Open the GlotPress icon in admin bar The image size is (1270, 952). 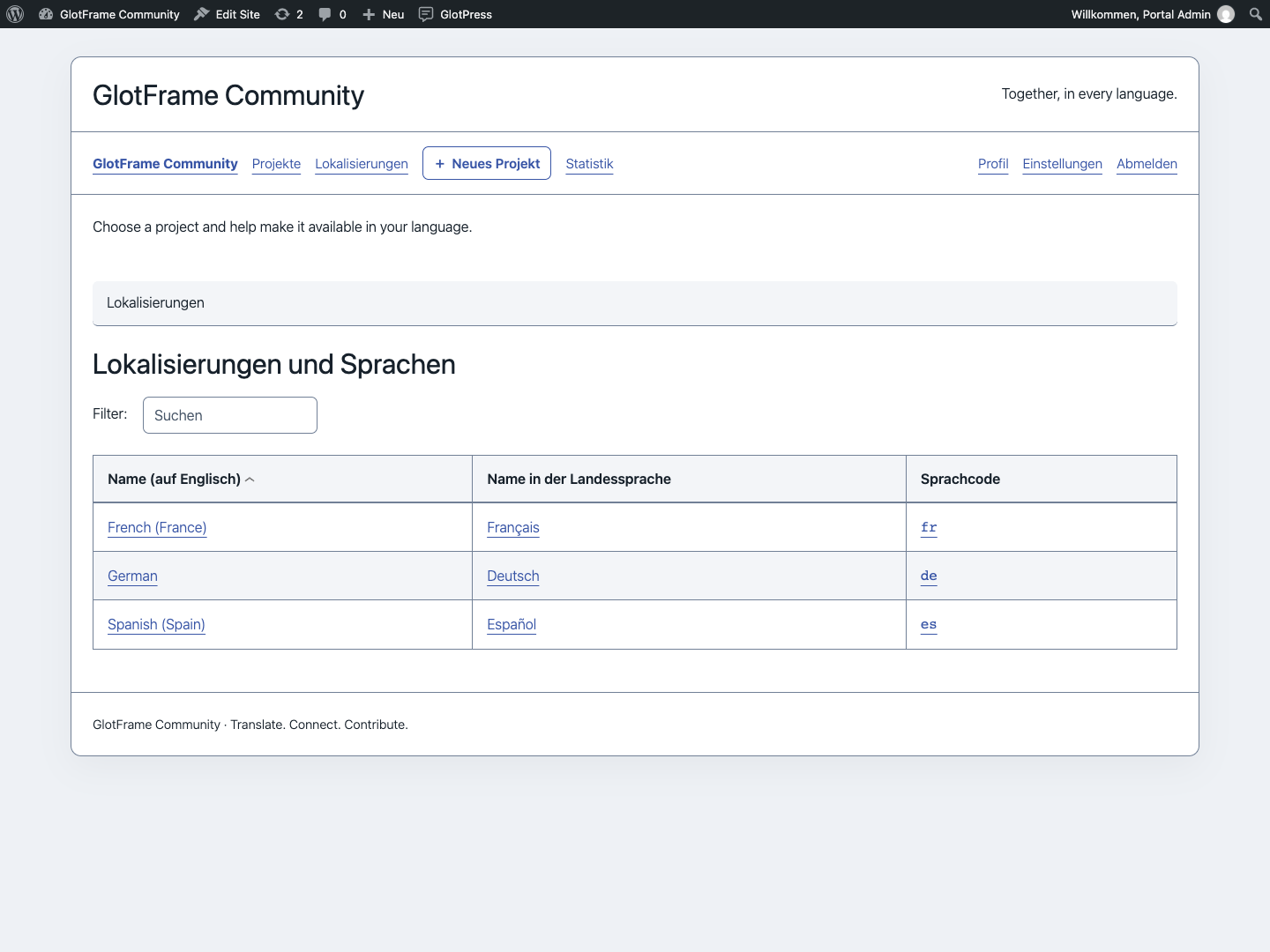pos(426,14)
